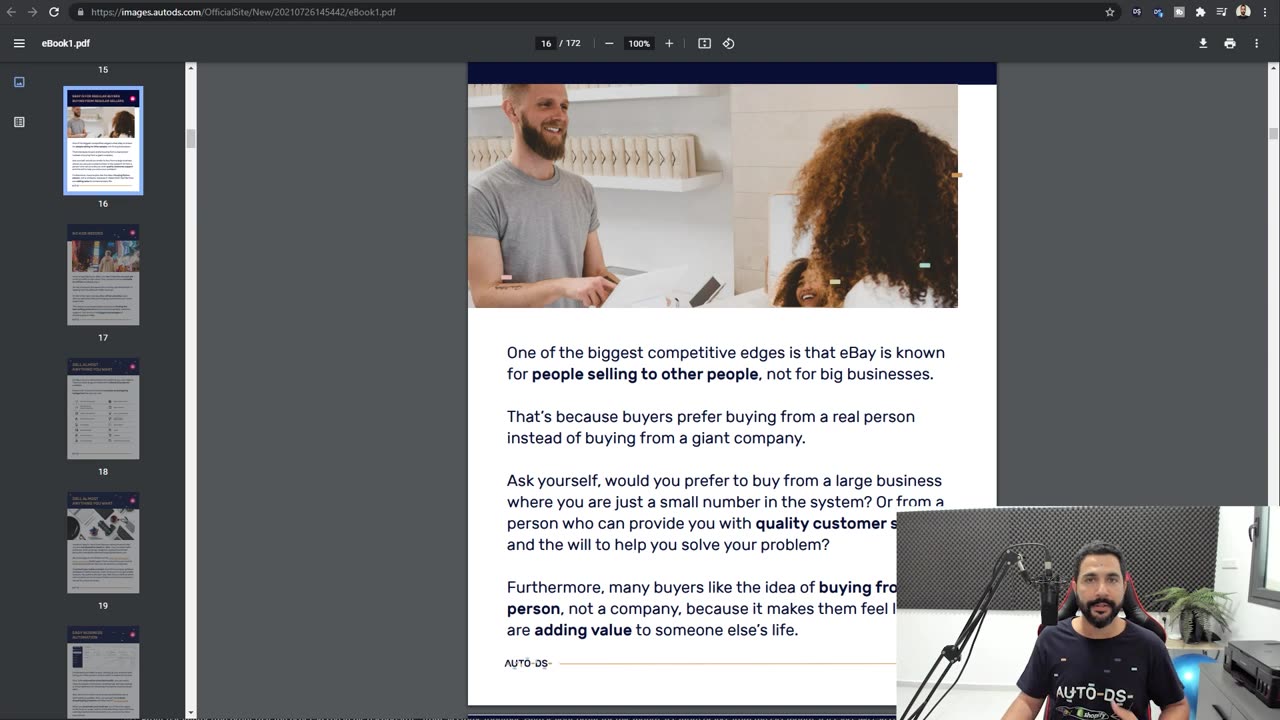Viewport: 1280px width, 720px height.
Task: Click 'adding value' bold text
Action: (x=583, y=630)
